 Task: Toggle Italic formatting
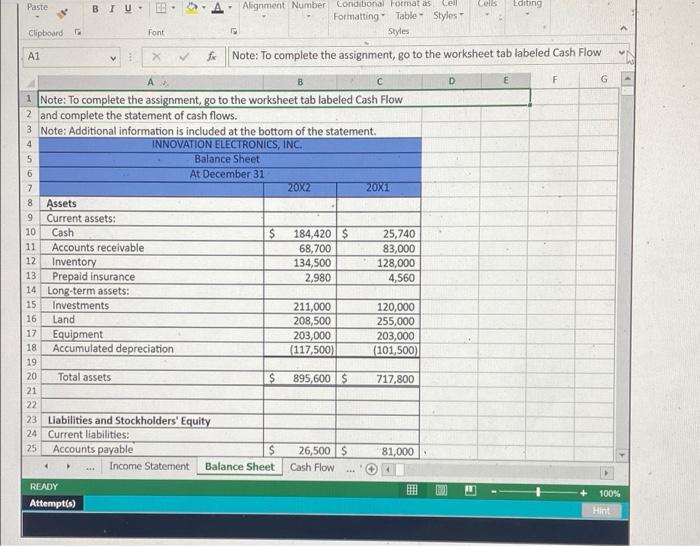pyautogui.click(x=112, y=8)
